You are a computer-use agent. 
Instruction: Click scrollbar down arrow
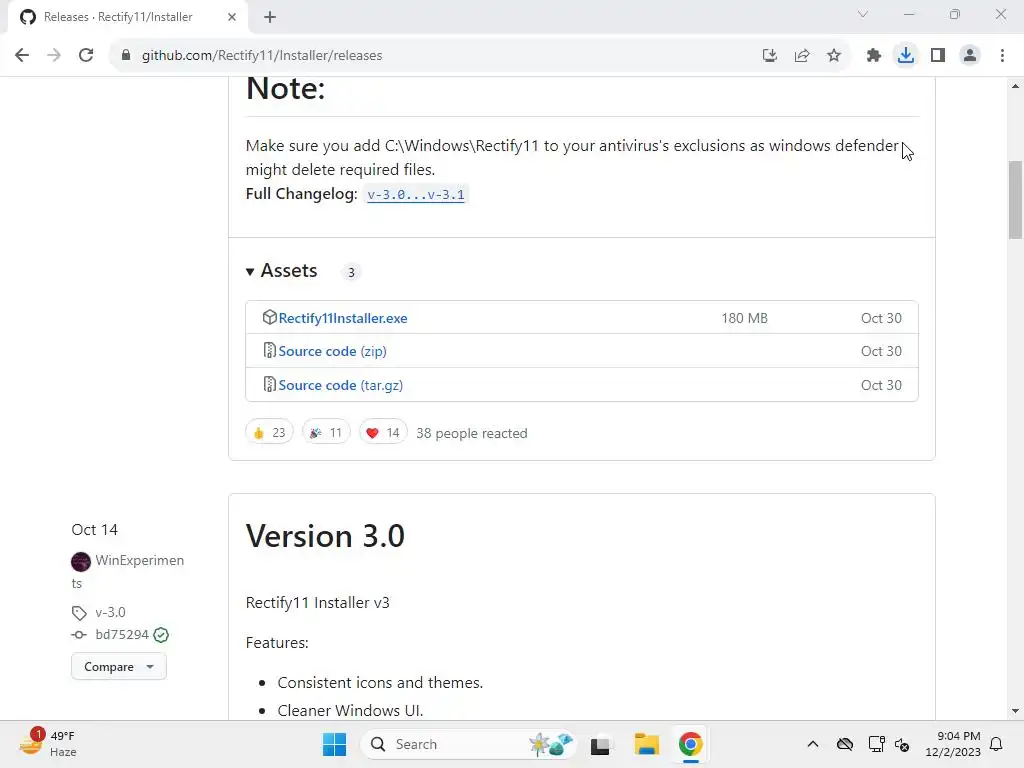1015,711
